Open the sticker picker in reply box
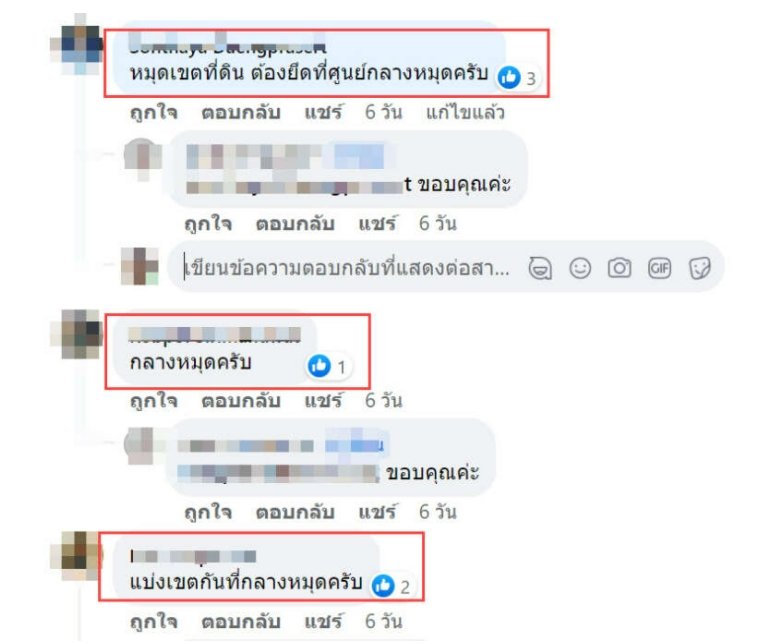 700,268
